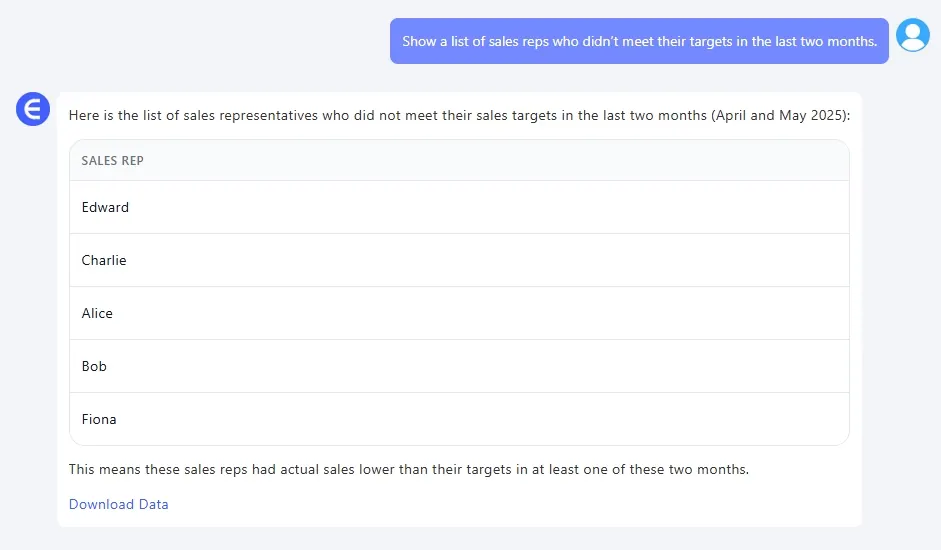Screen dimensions: 941x550
Task: Click the SALES REP column header
Action: (112, 161)
